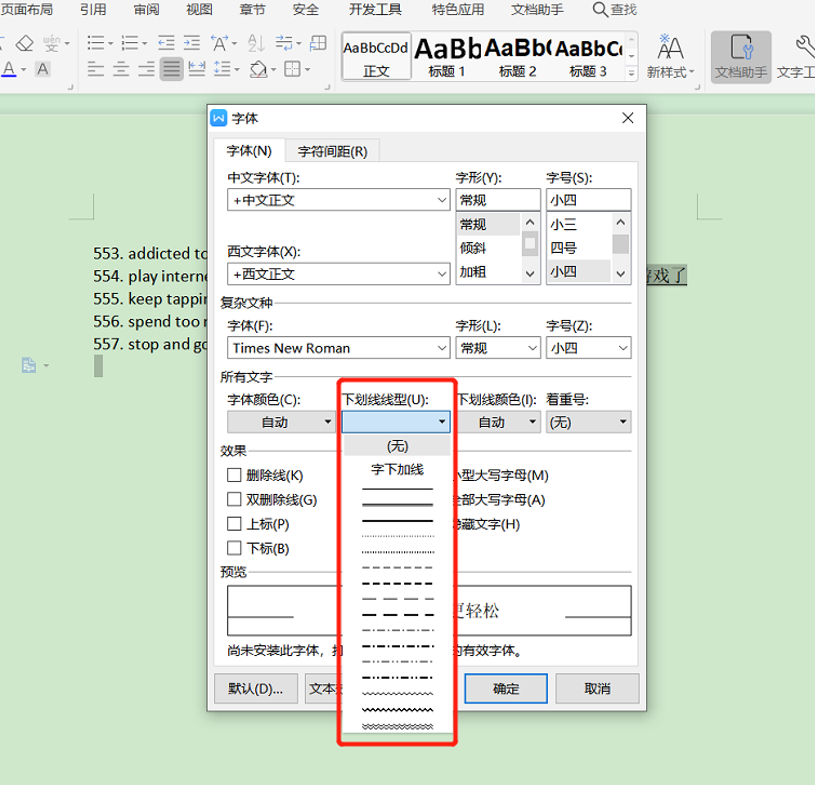Open the 字体颜色 color picker
Viewport: 815px width, 785px height.
coord(281,421)
